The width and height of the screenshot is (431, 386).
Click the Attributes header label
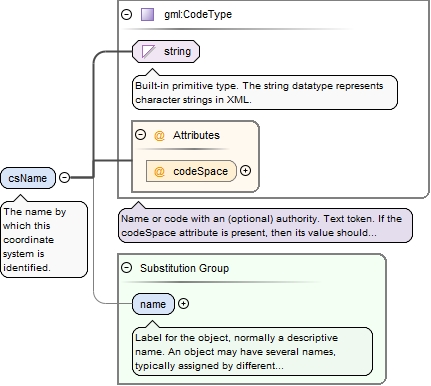click(x=196, y=135)
